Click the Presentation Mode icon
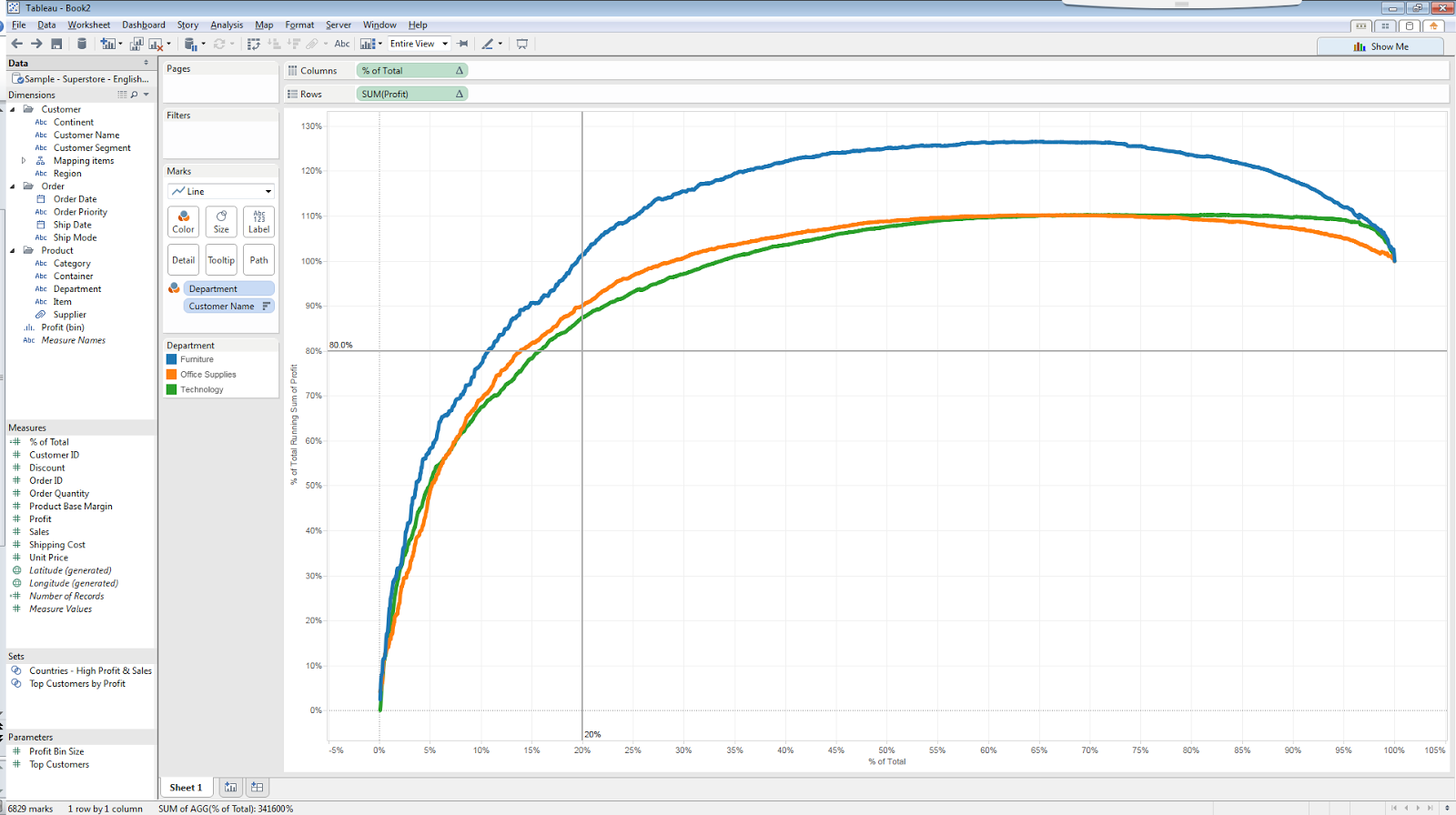Image resolution: width=1456 pixels, height=815 pixels. click(x=522, y=44)
